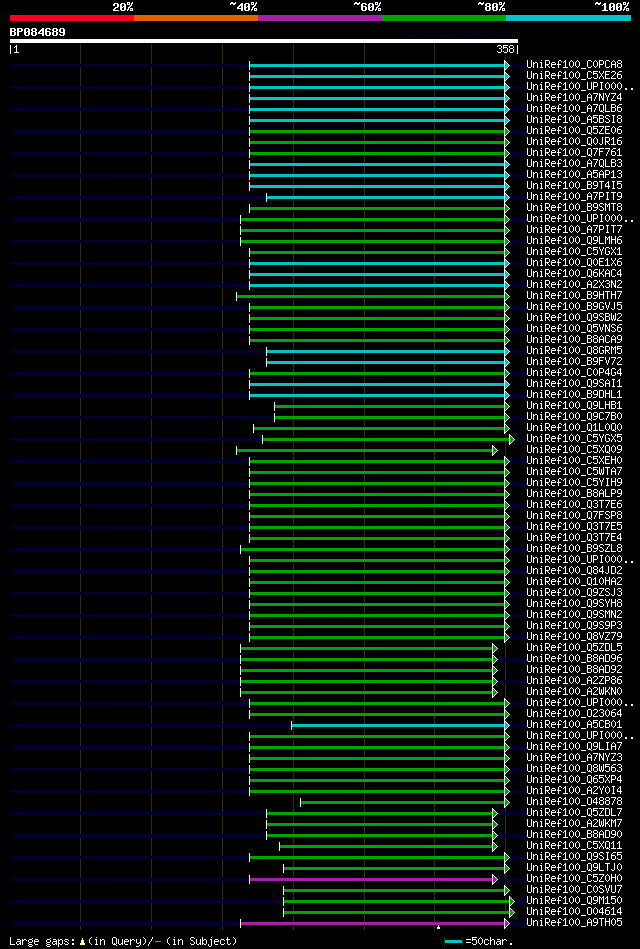
Task: Click the cyan ~100% identity legend segment
Action: click(569, 18)
